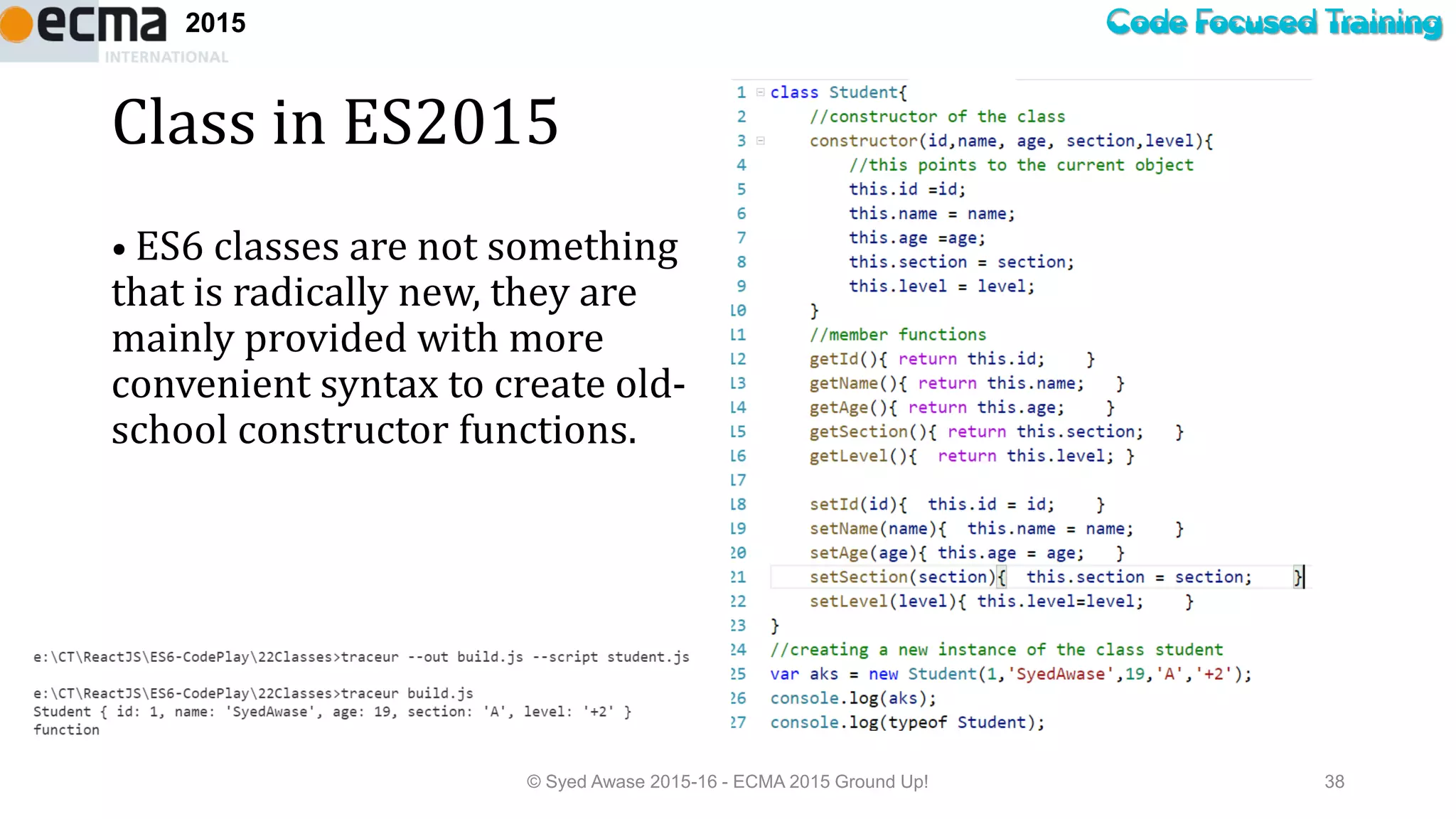Screen dimensions: 1456x819
Task: Click the console.log(typeof Student); line
Action: [908, 722]
